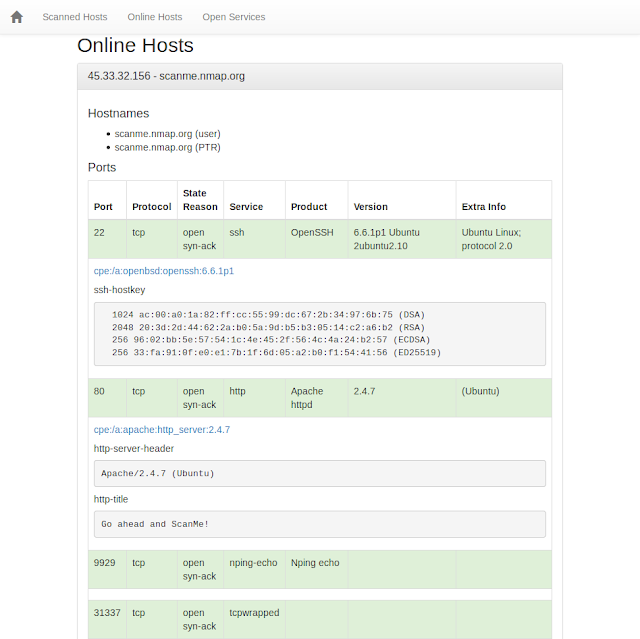Click the http-title label
The height and width of the screenshot is (639, 640).
click(x=111, y=499)
